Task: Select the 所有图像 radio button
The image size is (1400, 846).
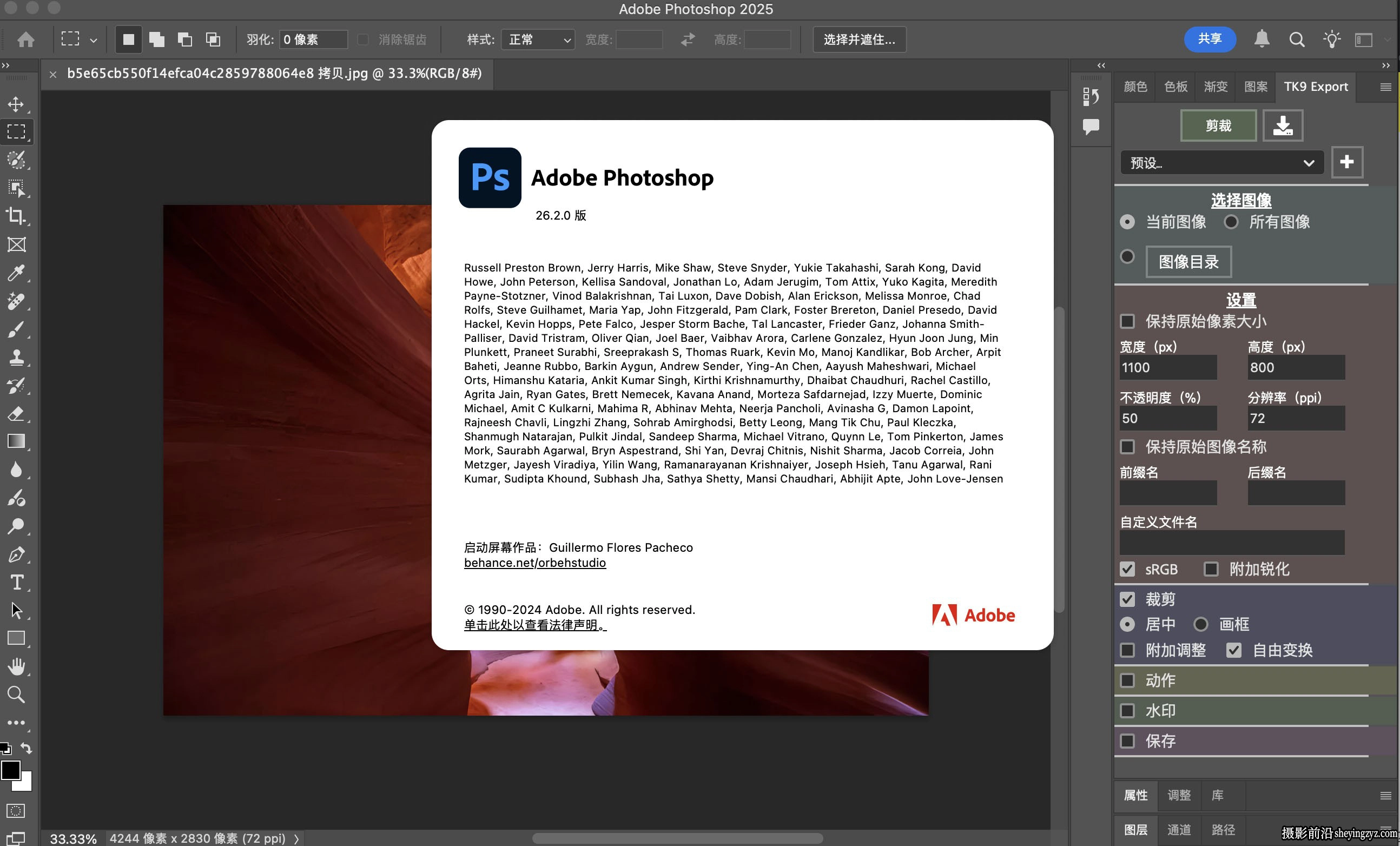Action: point(1231,222)
